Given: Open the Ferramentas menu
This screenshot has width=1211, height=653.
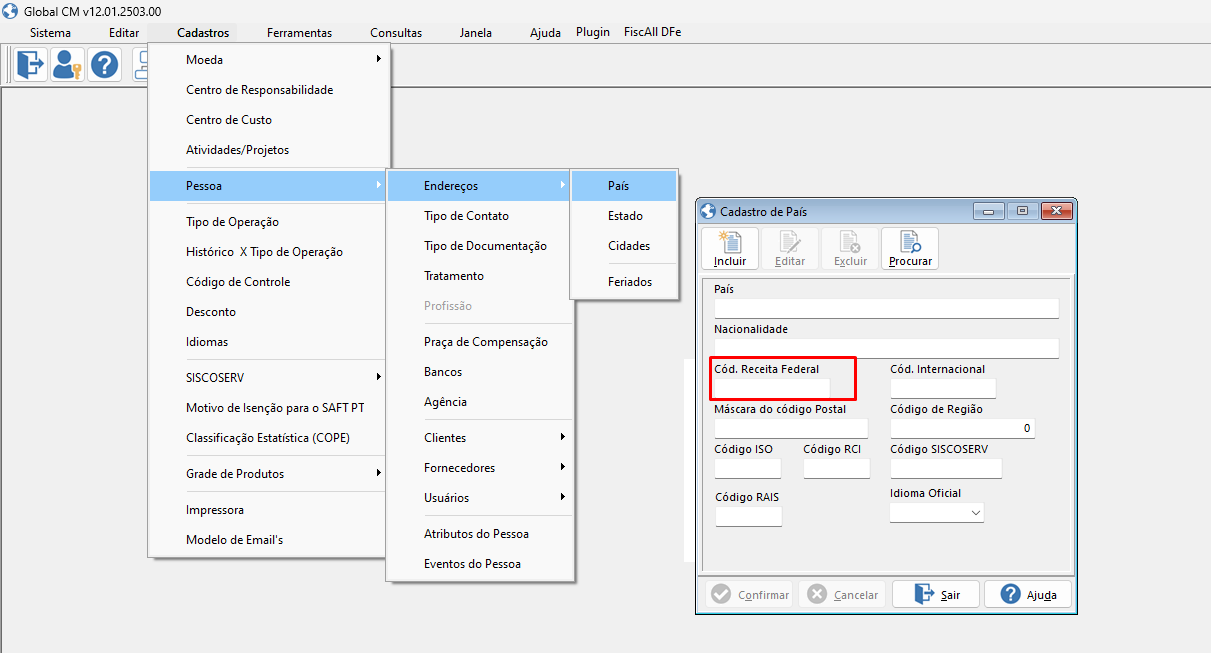Looking at the screenshot, I should (299, 33).
